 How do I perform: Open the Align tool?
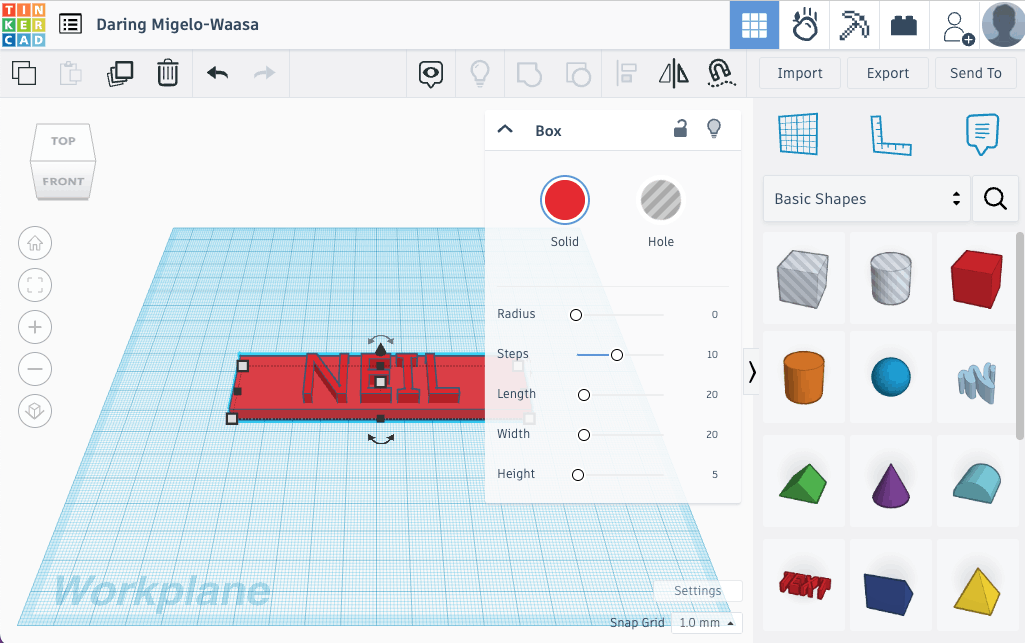coord(627,73)
